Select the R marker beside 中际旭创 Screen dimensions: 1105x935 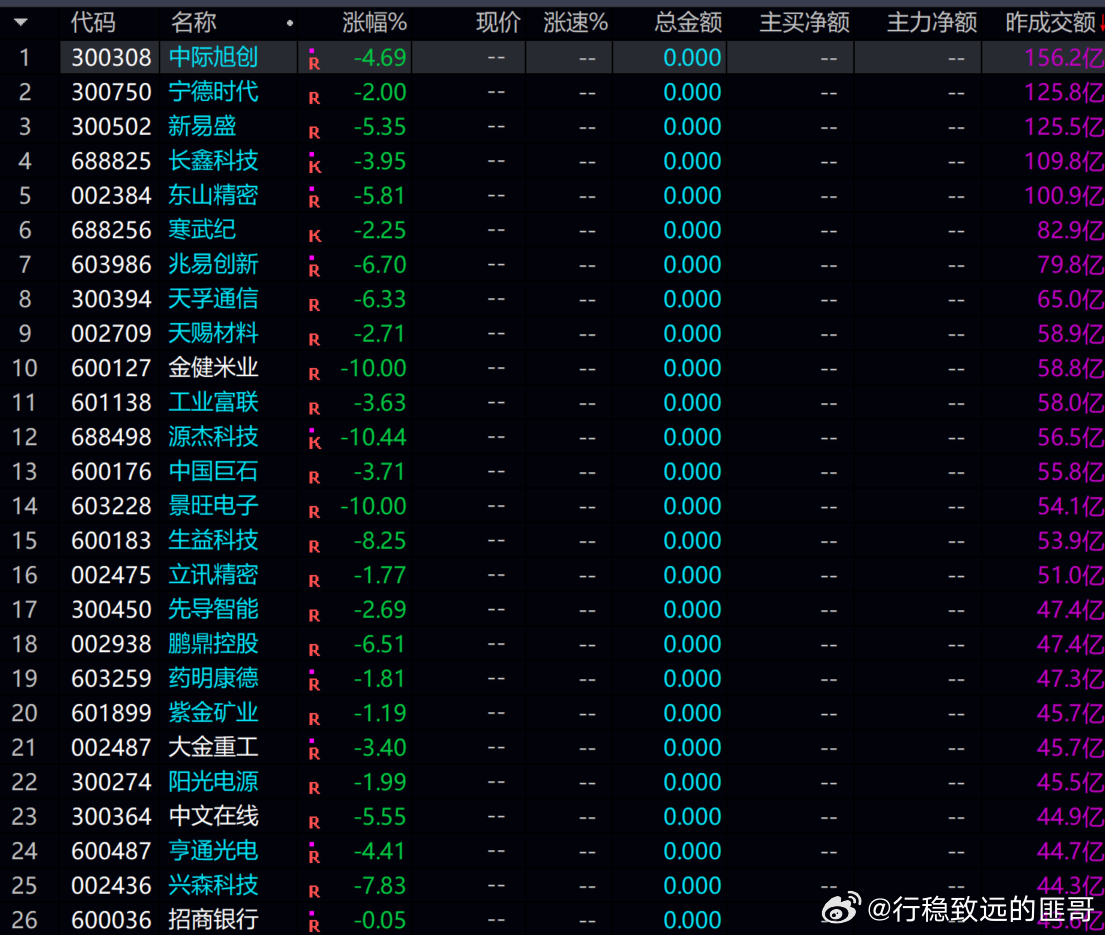314,63
